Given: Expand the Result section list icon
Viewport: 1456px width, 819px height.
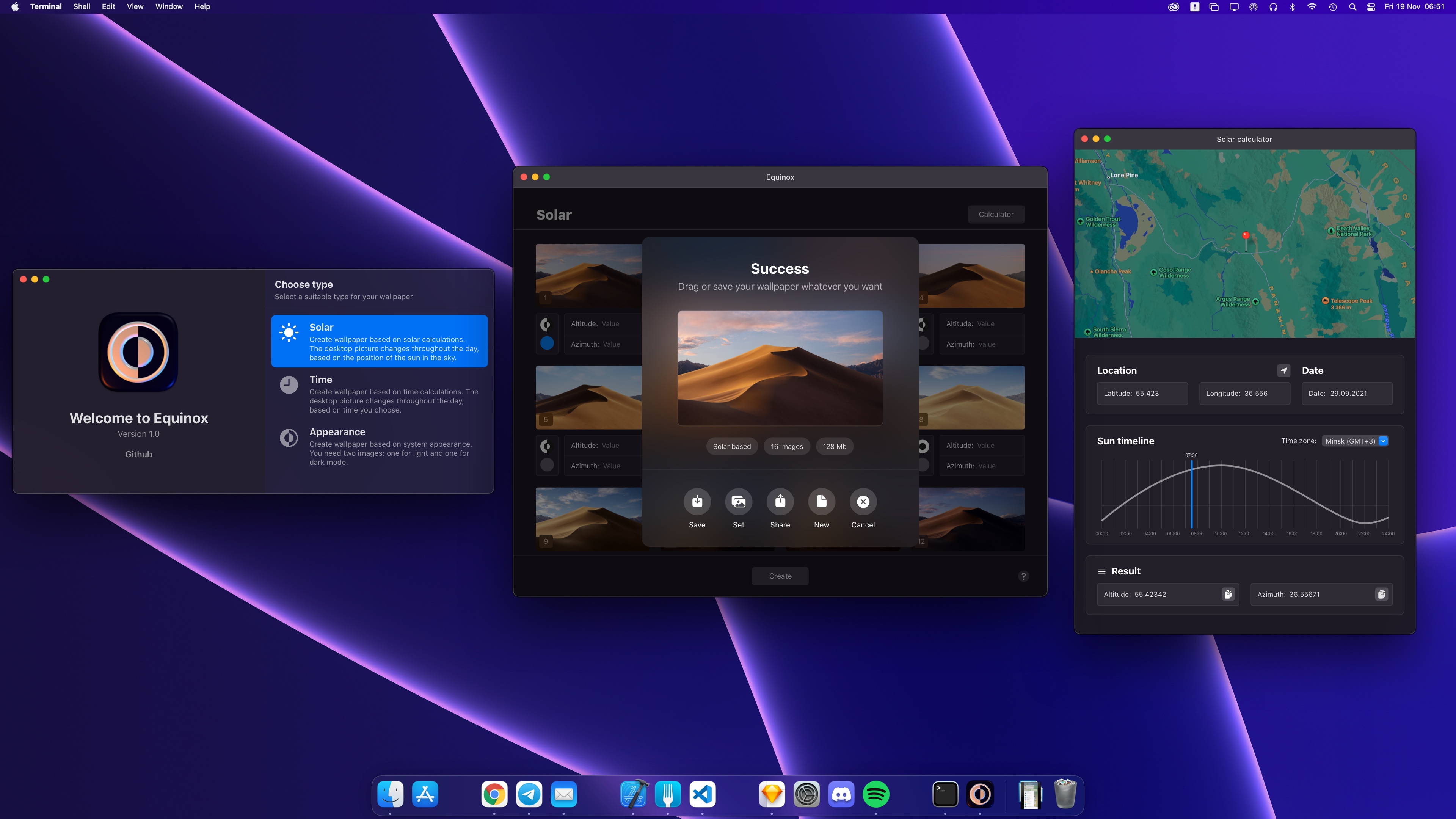Looking at the screenshot, I should pyautogui.click(x=1101, y=571).
